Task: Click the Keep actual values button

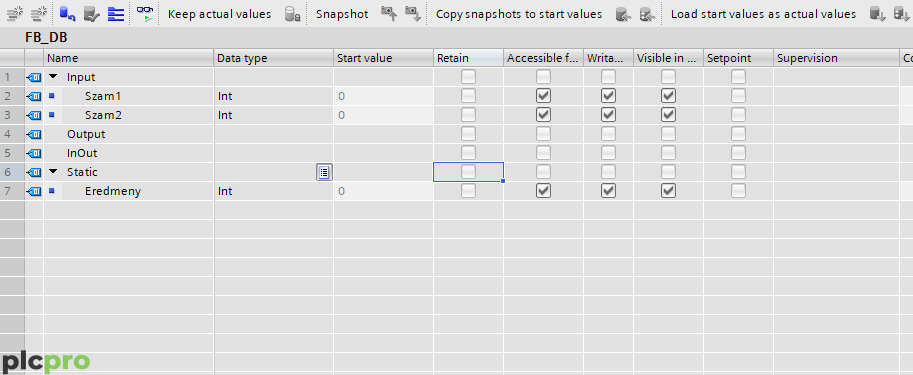Action: tap(220, 14)
